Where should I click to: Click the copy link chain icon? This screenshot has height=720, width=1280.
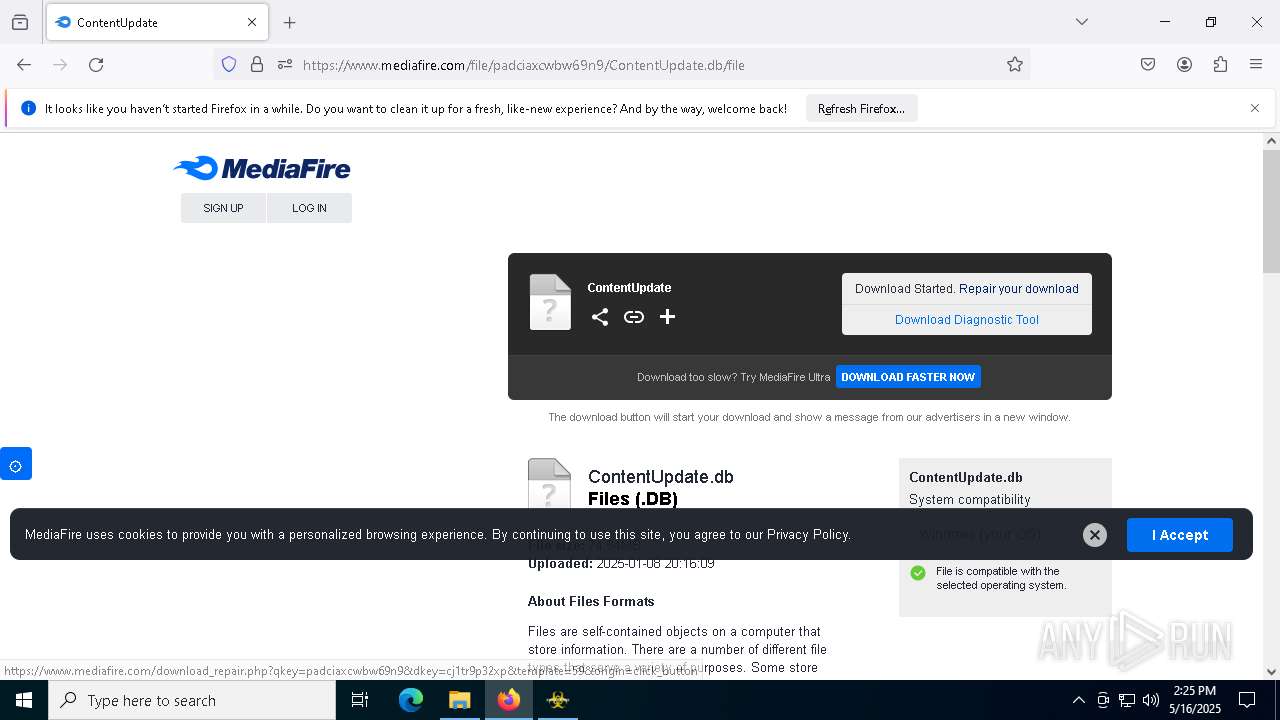coord(634,317)
